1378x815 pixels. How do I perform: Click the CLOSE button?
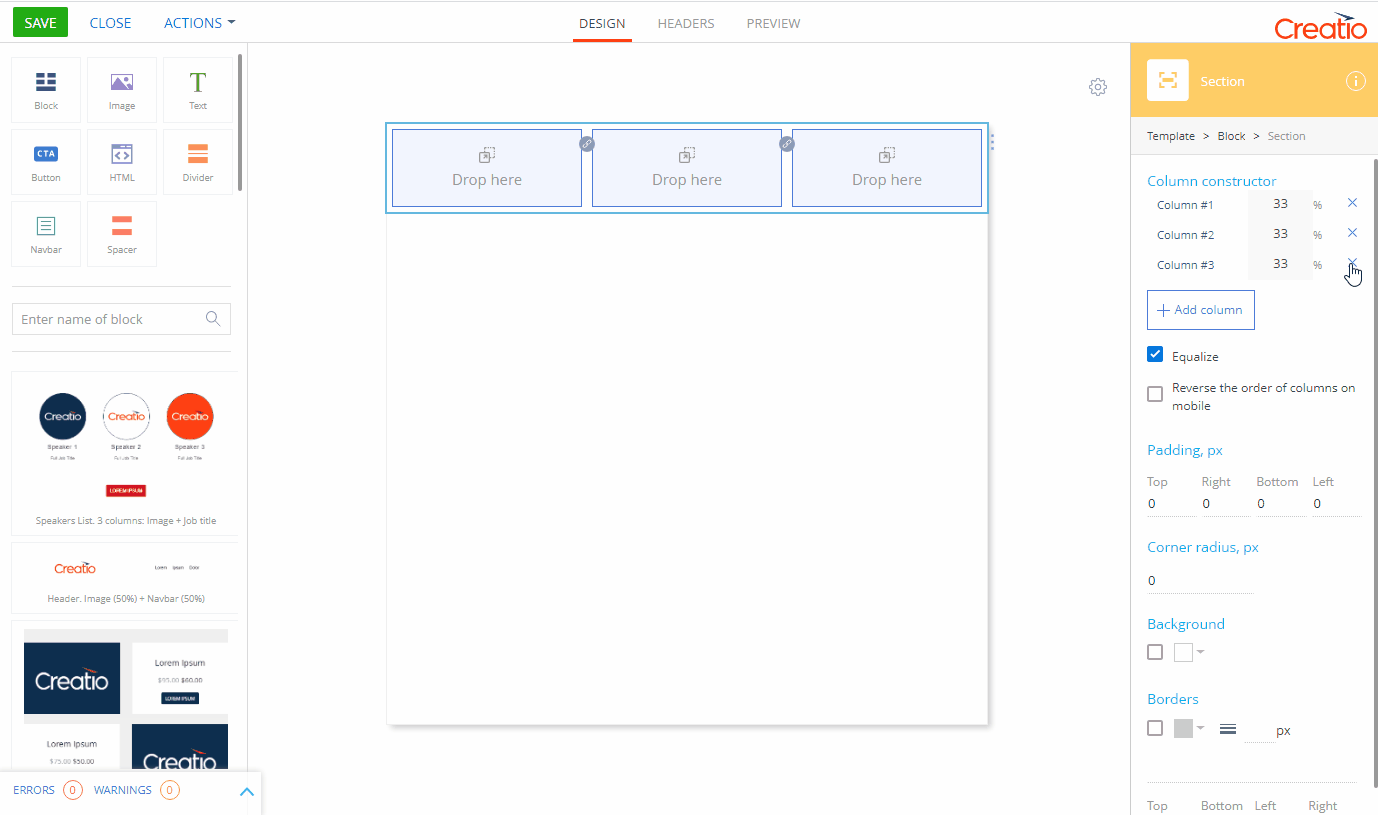110,23
